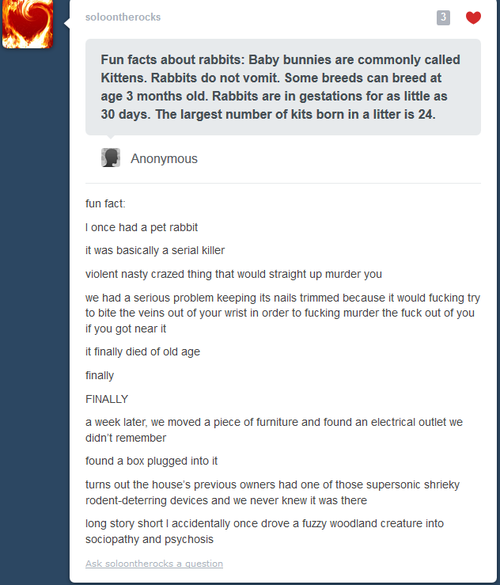Click the "fun fact:" opening line
This screenshot has width=500, height=585.
(106, 204)
